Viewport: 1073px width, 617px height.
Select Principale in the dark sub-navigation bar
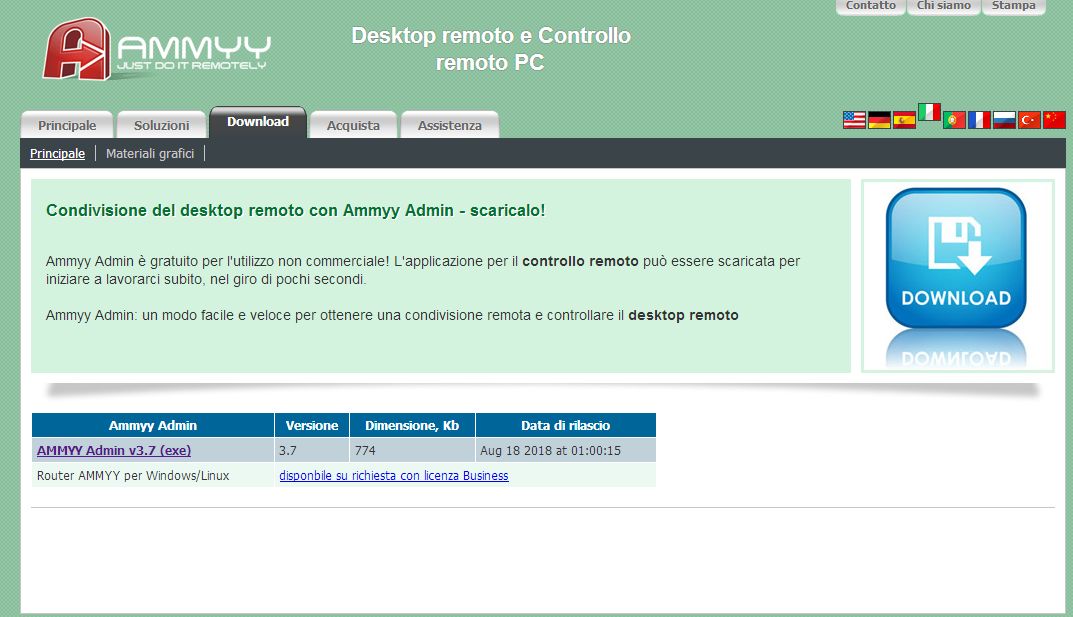click(57, 153)
